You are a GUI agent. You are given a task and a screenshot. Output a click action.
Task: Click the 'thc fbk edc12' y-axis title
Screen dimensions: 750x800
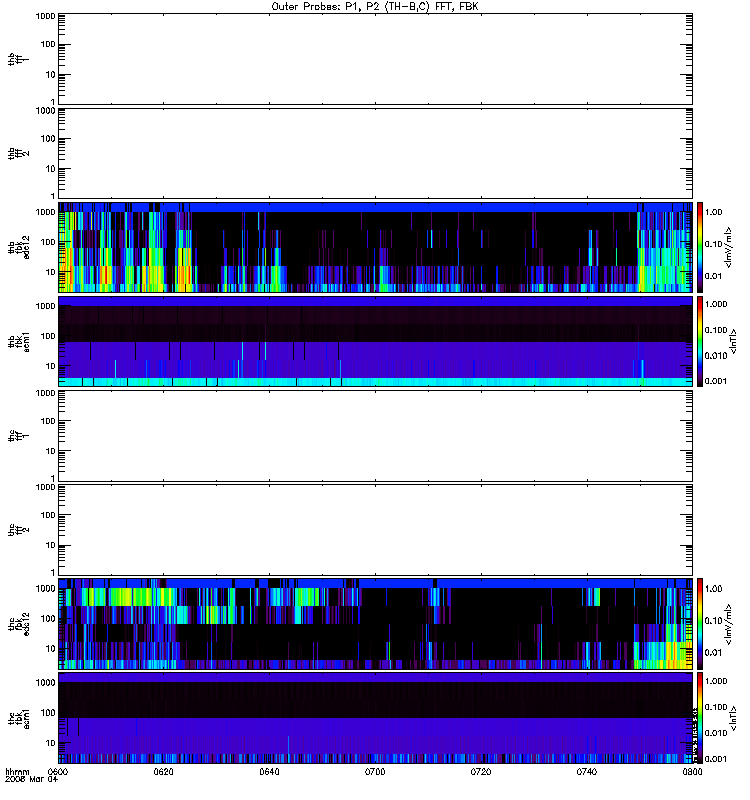(19, 623)
